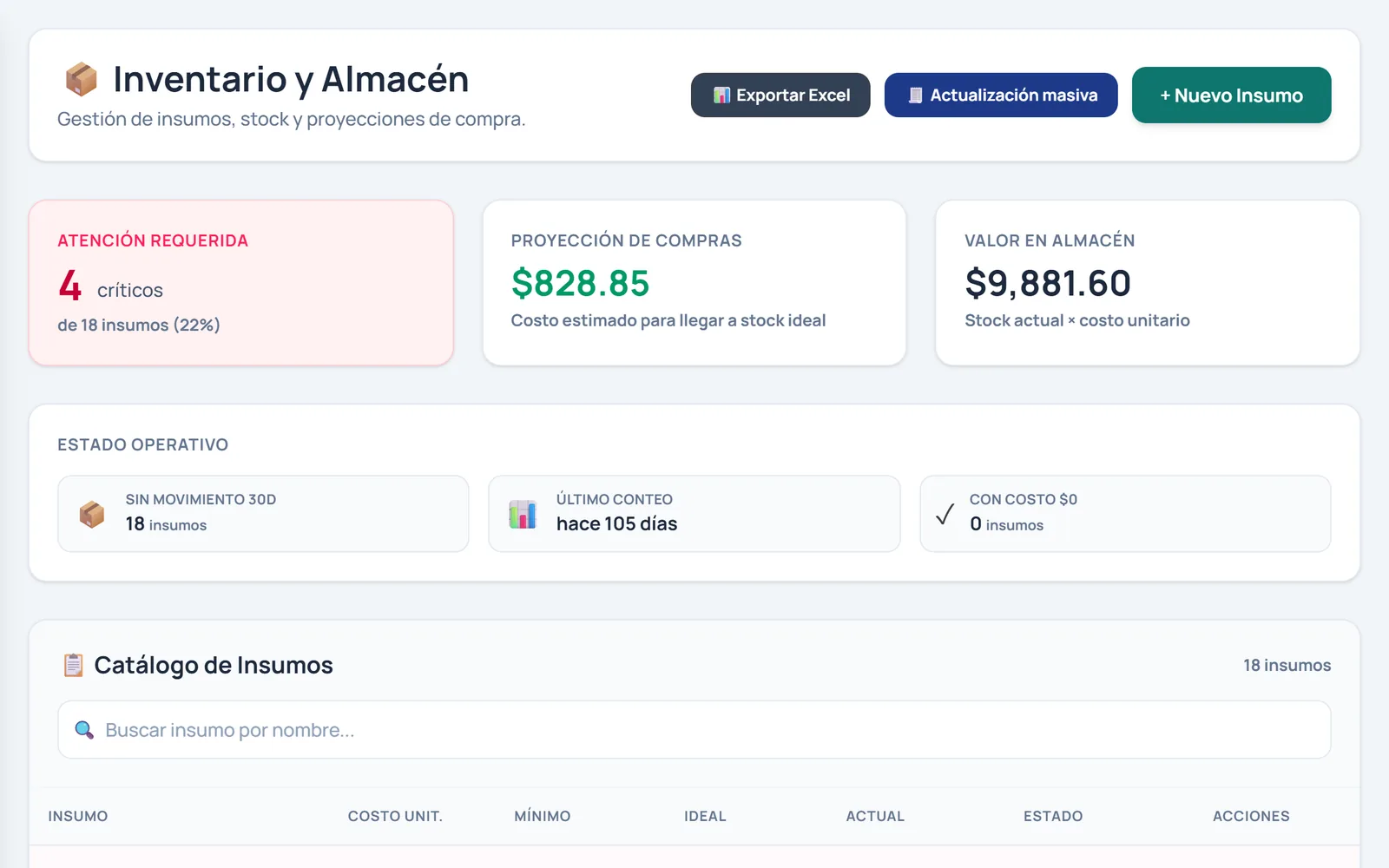This screenshot has height=868, width=1389.
Task: Click 'Stock actual × costo unitario' caption
Action: pyautogui.click(x=1077, y=320)
